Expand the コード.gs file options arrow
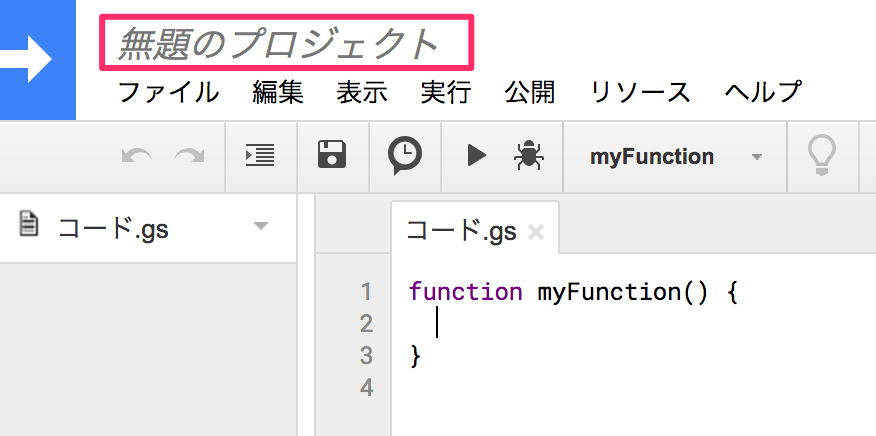876x436 pixels. click(x=261, y=227)
